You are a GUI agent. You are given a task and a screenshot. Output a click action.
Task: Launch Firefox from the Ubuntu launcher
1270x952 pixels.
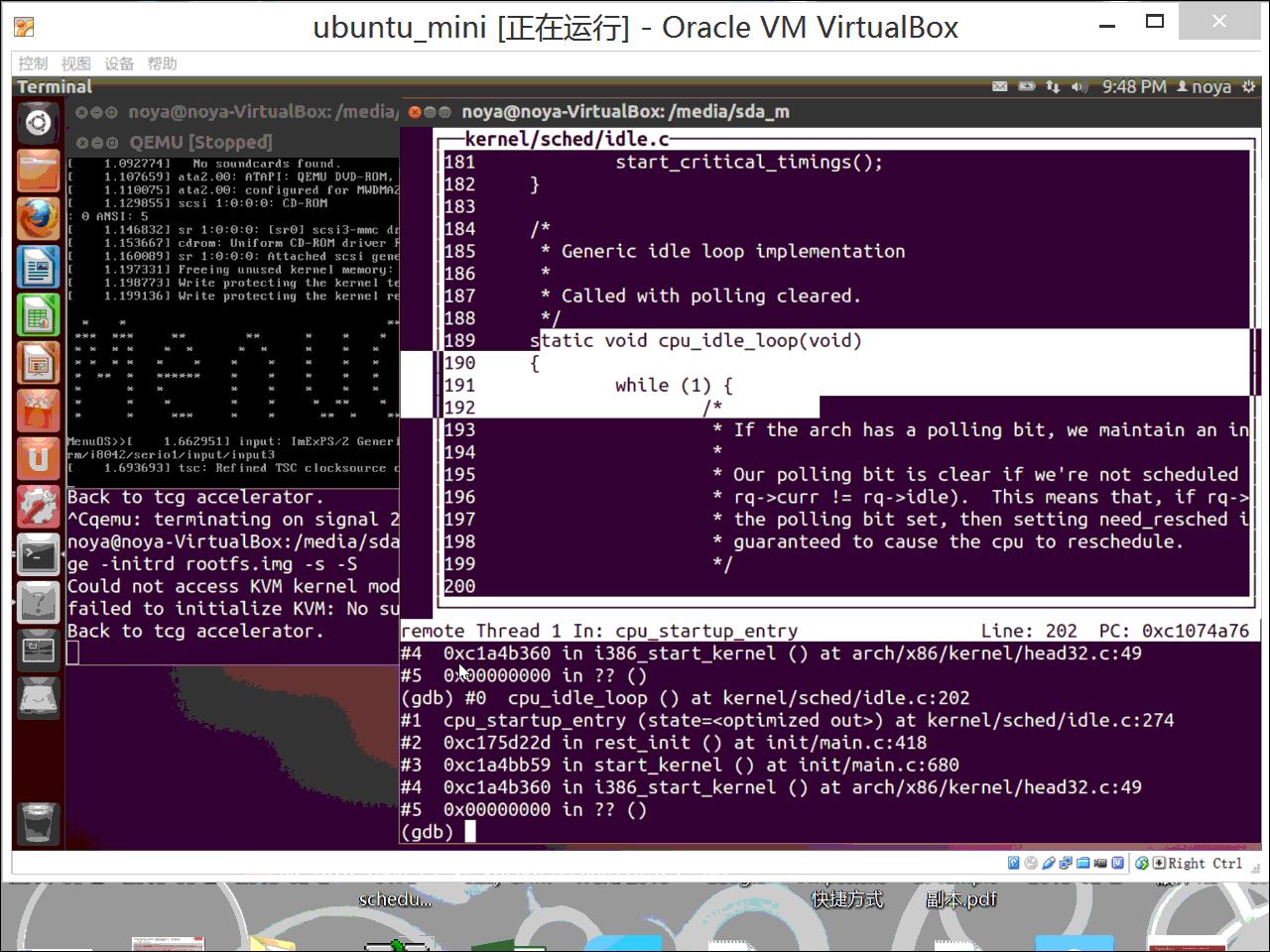[x=38, y=218]
